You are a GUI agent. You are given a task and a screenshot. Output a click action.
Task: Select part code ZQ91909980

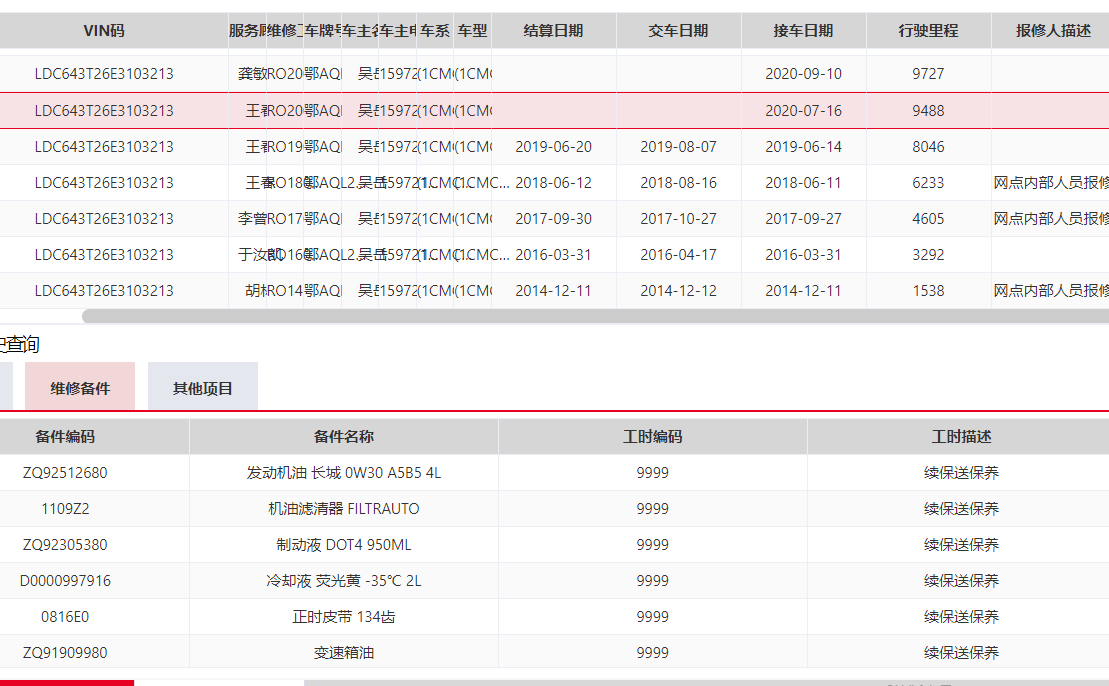pos(65,653)
